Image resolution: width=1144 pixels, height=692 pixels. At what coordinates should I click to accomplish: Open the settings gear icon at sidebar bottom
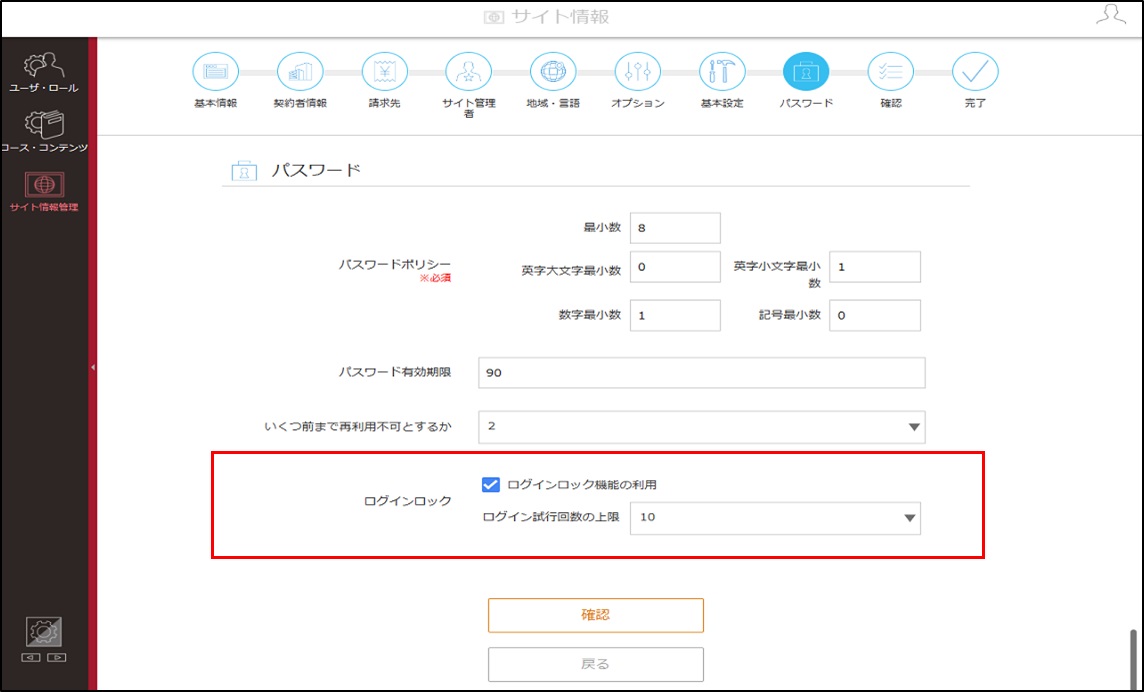[44, 632]
